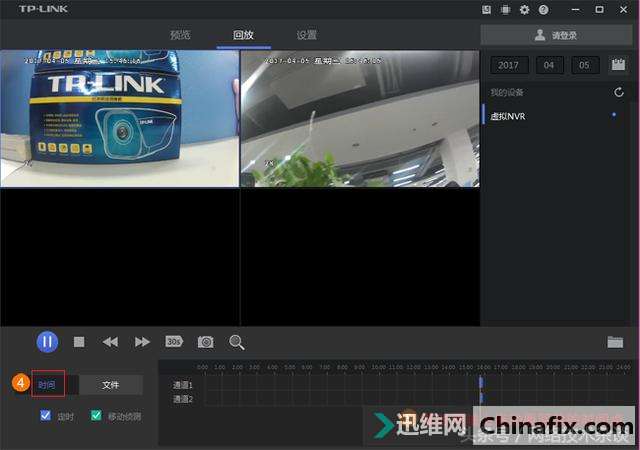Screen dimensions: 640x450
Task: Select the 虚拟NVR device in list
Action: click(555, 116)
